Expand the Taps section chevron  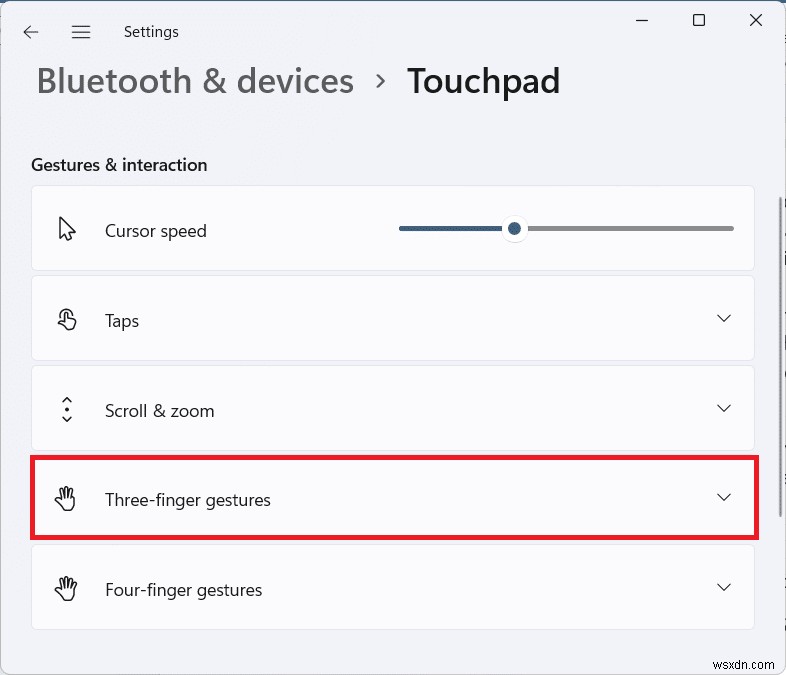[x=724, y=318]
